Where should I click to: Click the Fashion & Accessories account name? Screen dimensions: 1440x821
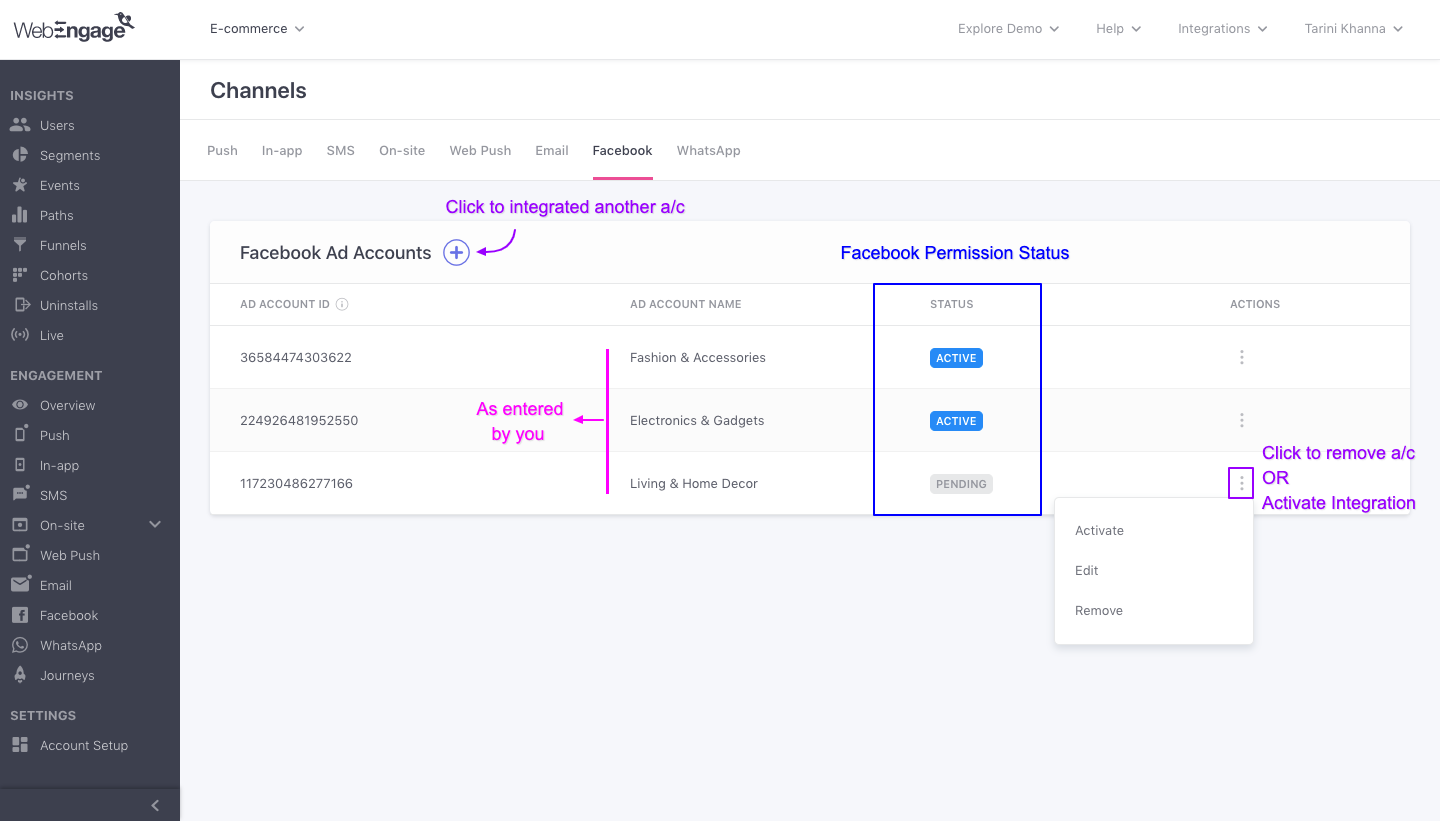[698, 357]
